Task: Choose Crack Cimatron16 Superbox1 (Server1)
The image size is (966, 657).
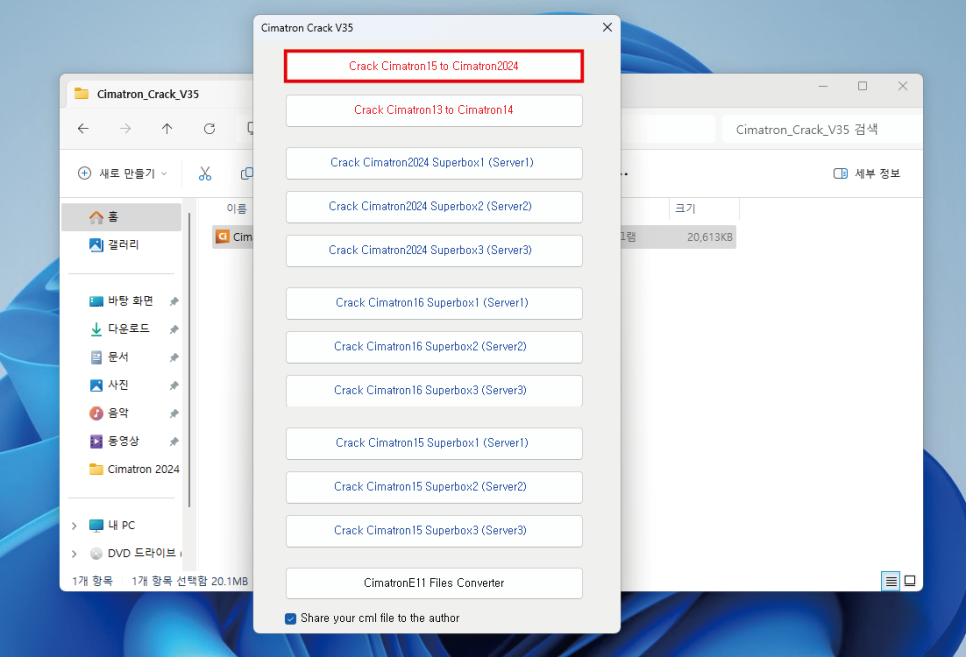Action: (434, 303)
